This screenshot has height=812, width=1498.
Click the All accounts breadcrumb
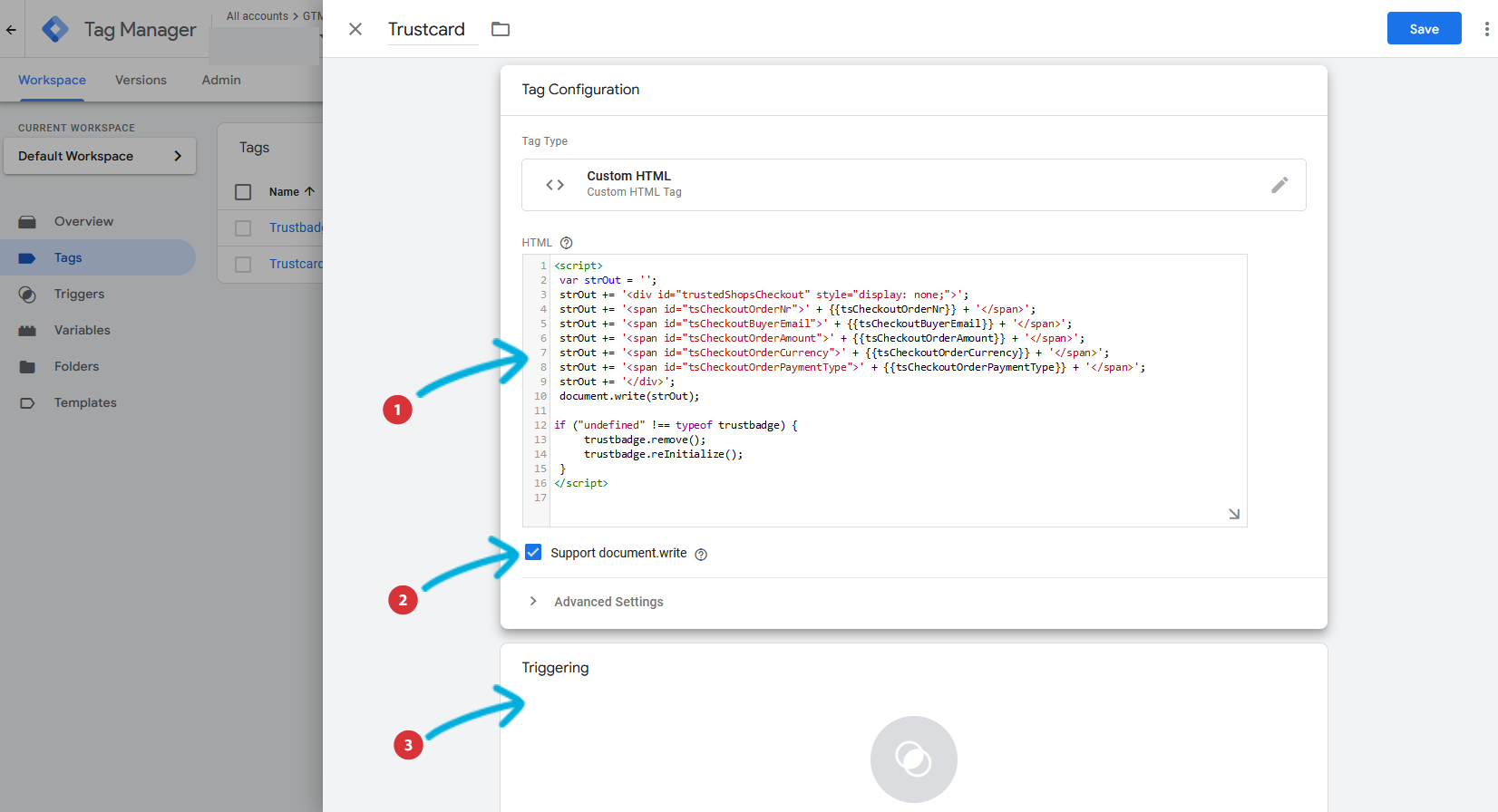(258, 16)
